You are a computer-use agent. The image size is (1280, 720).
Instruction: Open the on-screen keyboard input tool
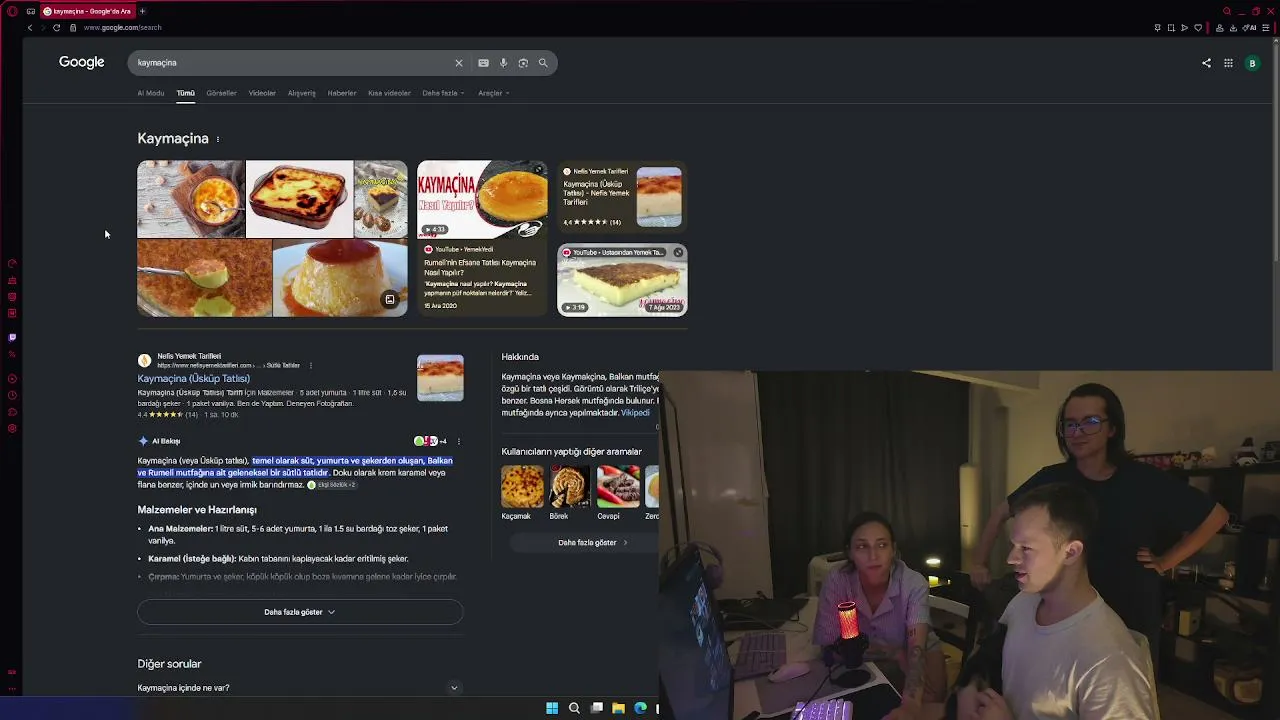click(483, 63)
